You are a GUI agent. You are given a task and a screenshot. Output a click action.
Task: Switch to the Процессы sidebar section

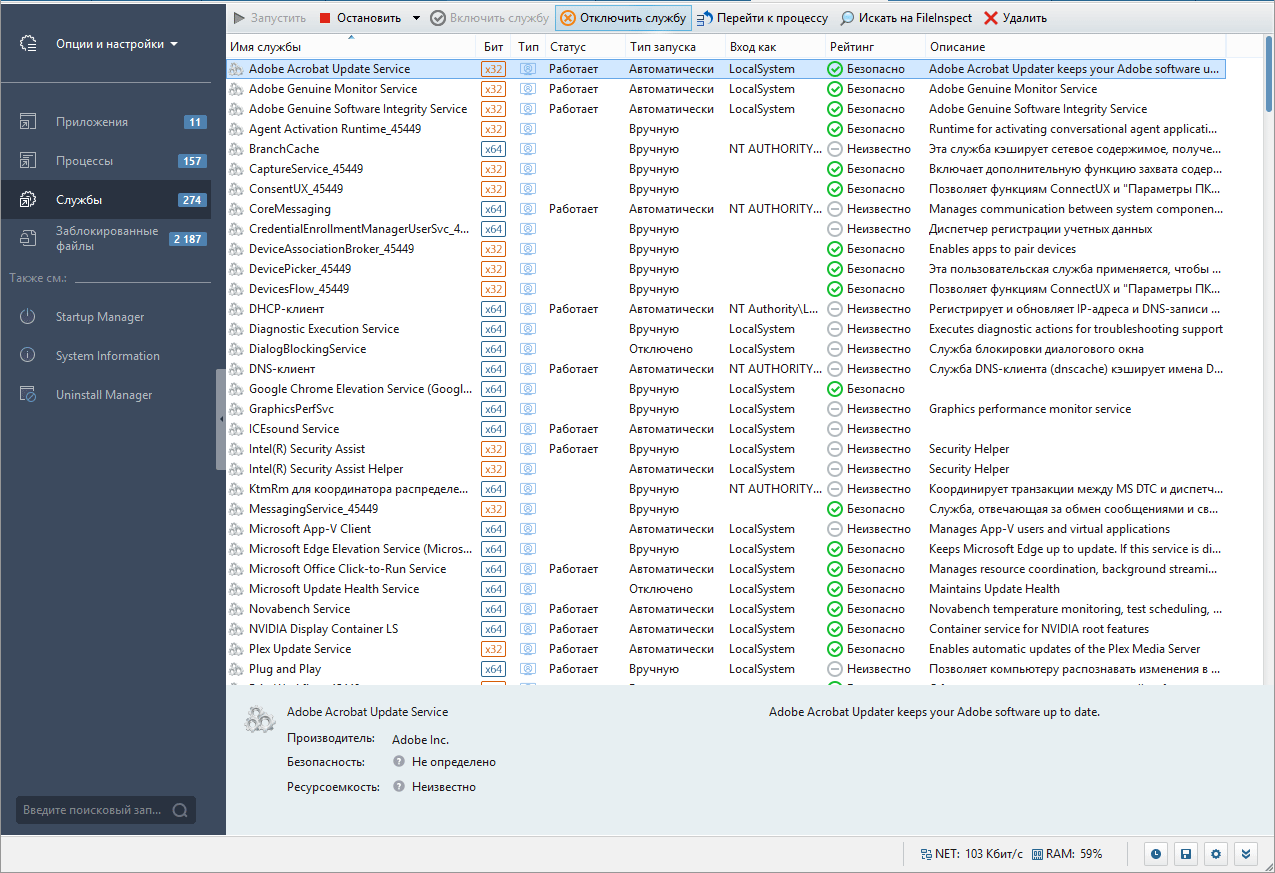point(105,161)
